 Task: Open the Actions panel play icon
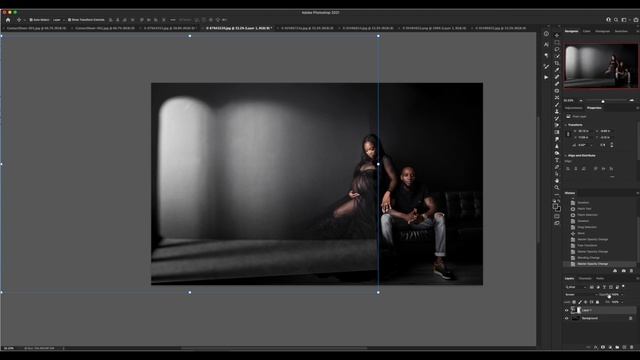point(546,77)
